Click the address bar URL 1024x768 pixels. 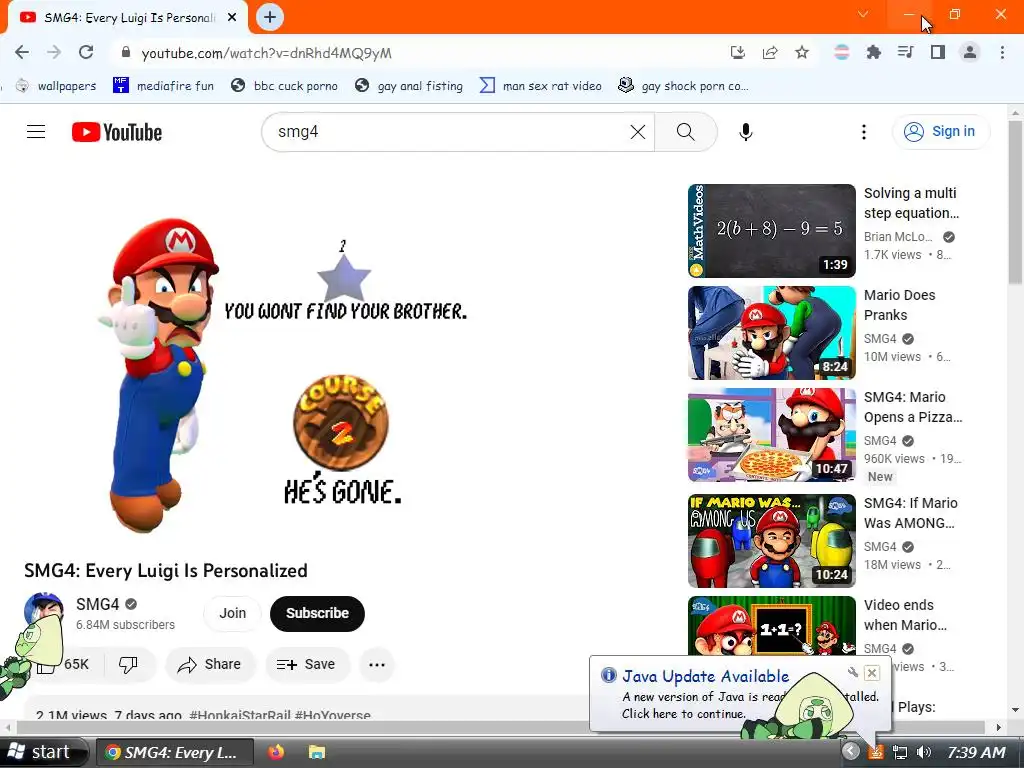click(266, 54)
